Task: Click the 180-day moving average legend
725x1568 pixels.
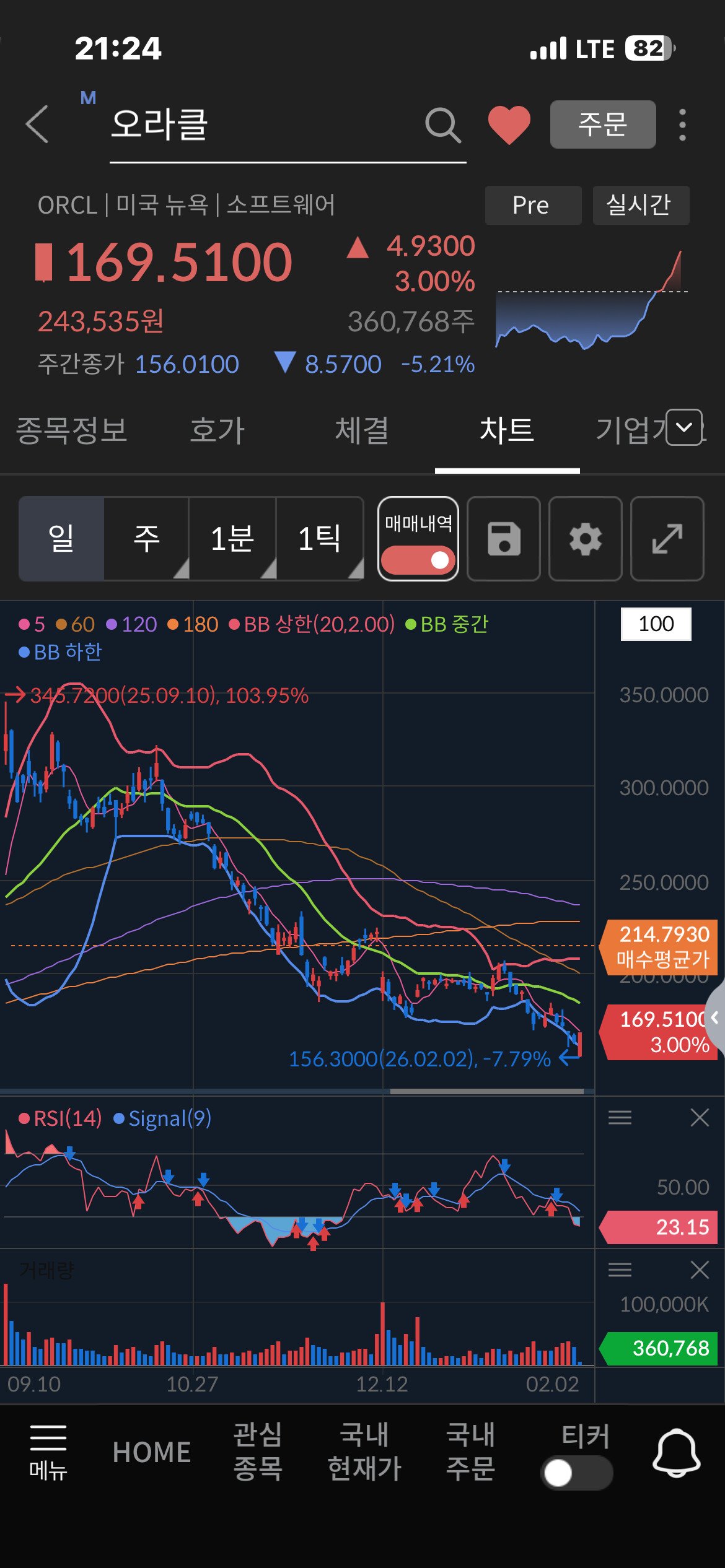Action: (193, 624)
